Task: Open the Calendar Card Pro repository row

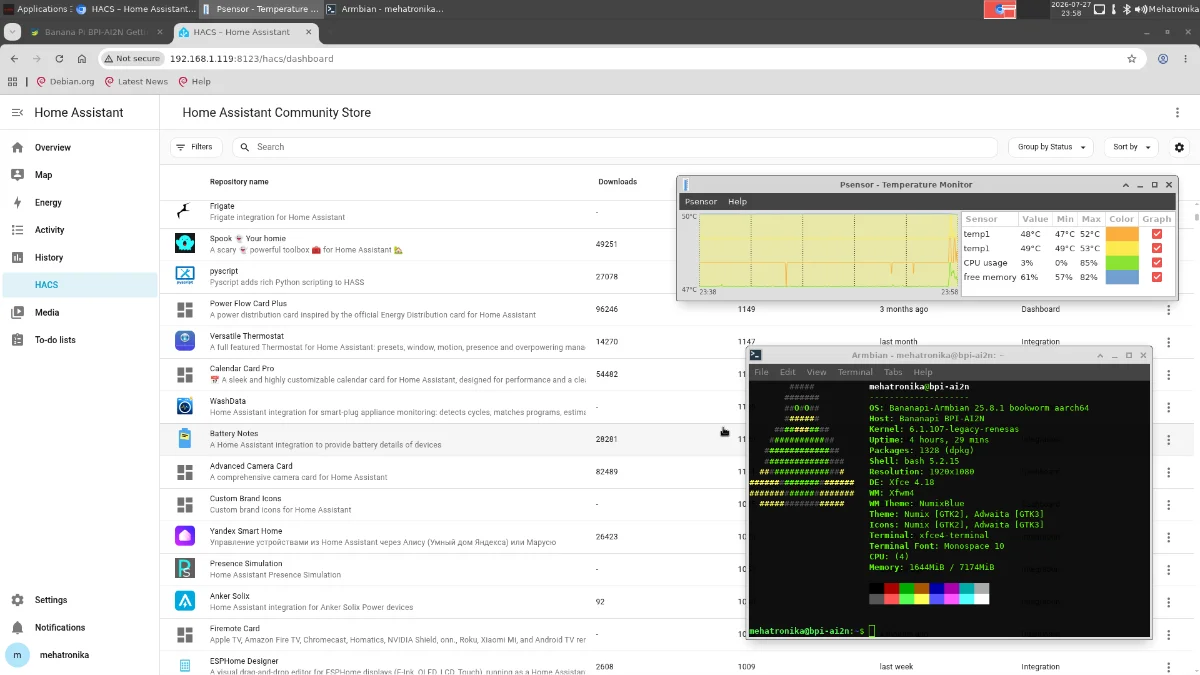Action: coord(678,374)
